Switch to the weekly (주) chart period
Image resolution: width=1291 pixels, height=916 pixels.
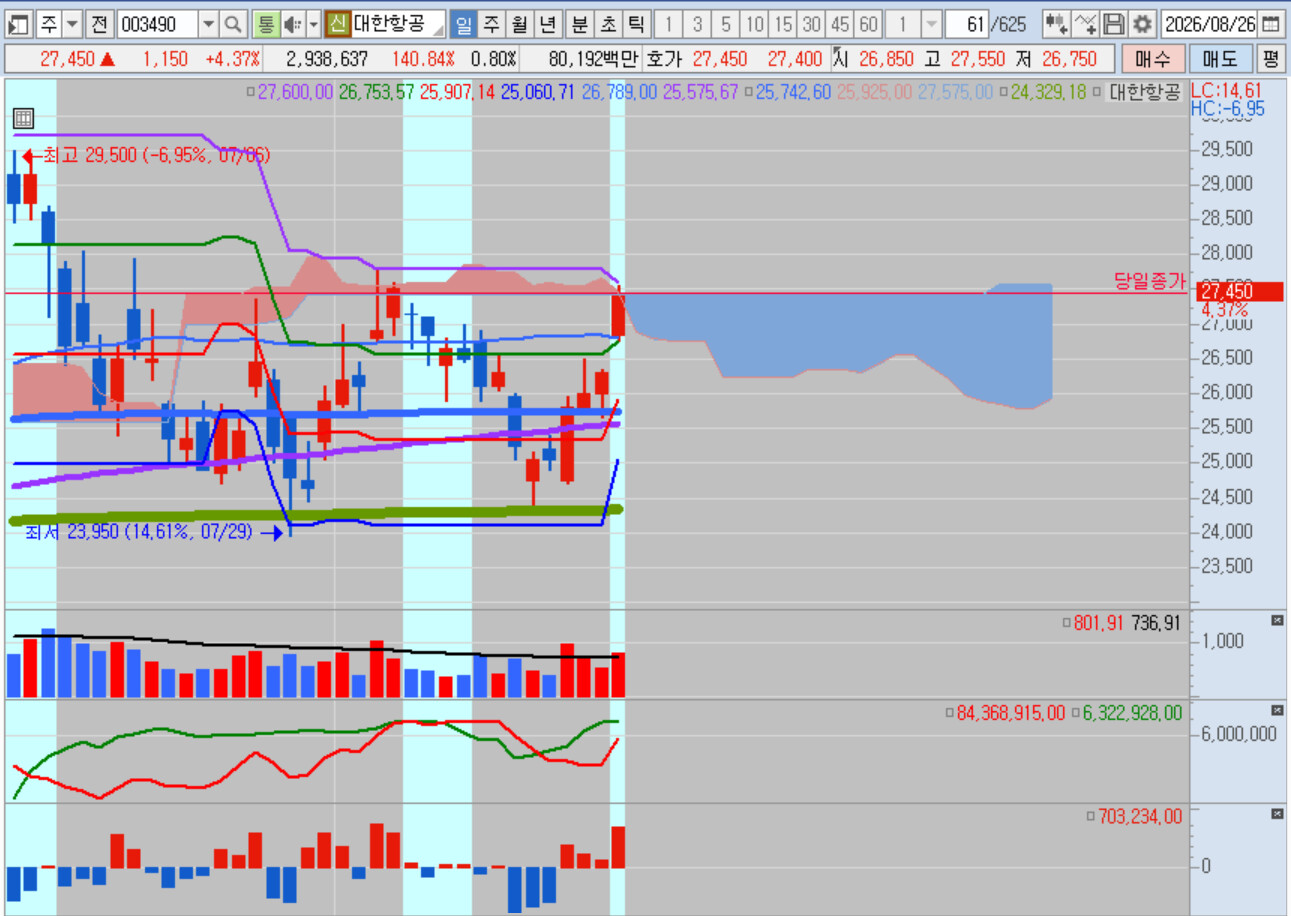coord(491,23)
